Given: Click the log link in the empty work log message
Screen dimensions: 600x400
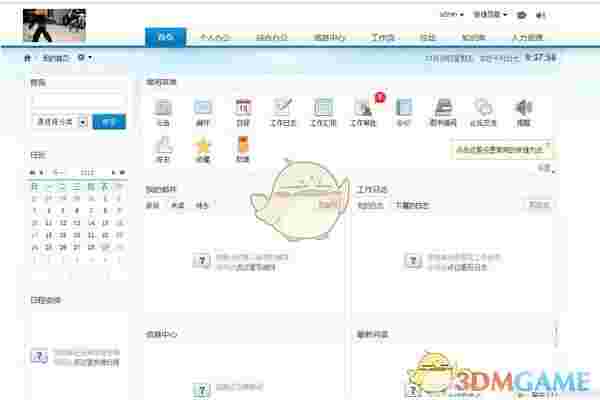Looking at the screenshot, I should pos(466,268).
